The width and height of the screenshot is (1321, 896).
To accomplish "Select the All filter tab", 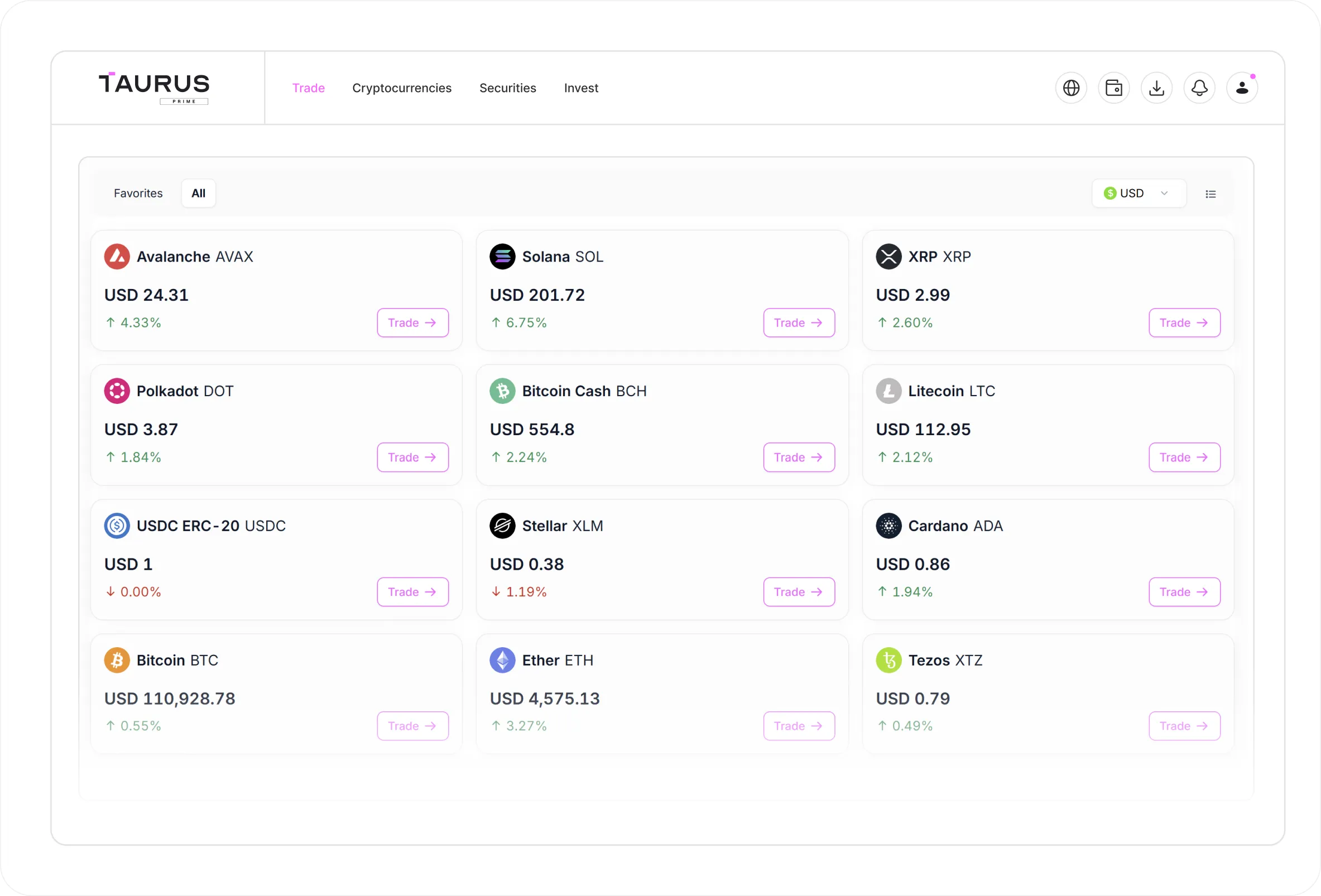I will click(198, 193).
